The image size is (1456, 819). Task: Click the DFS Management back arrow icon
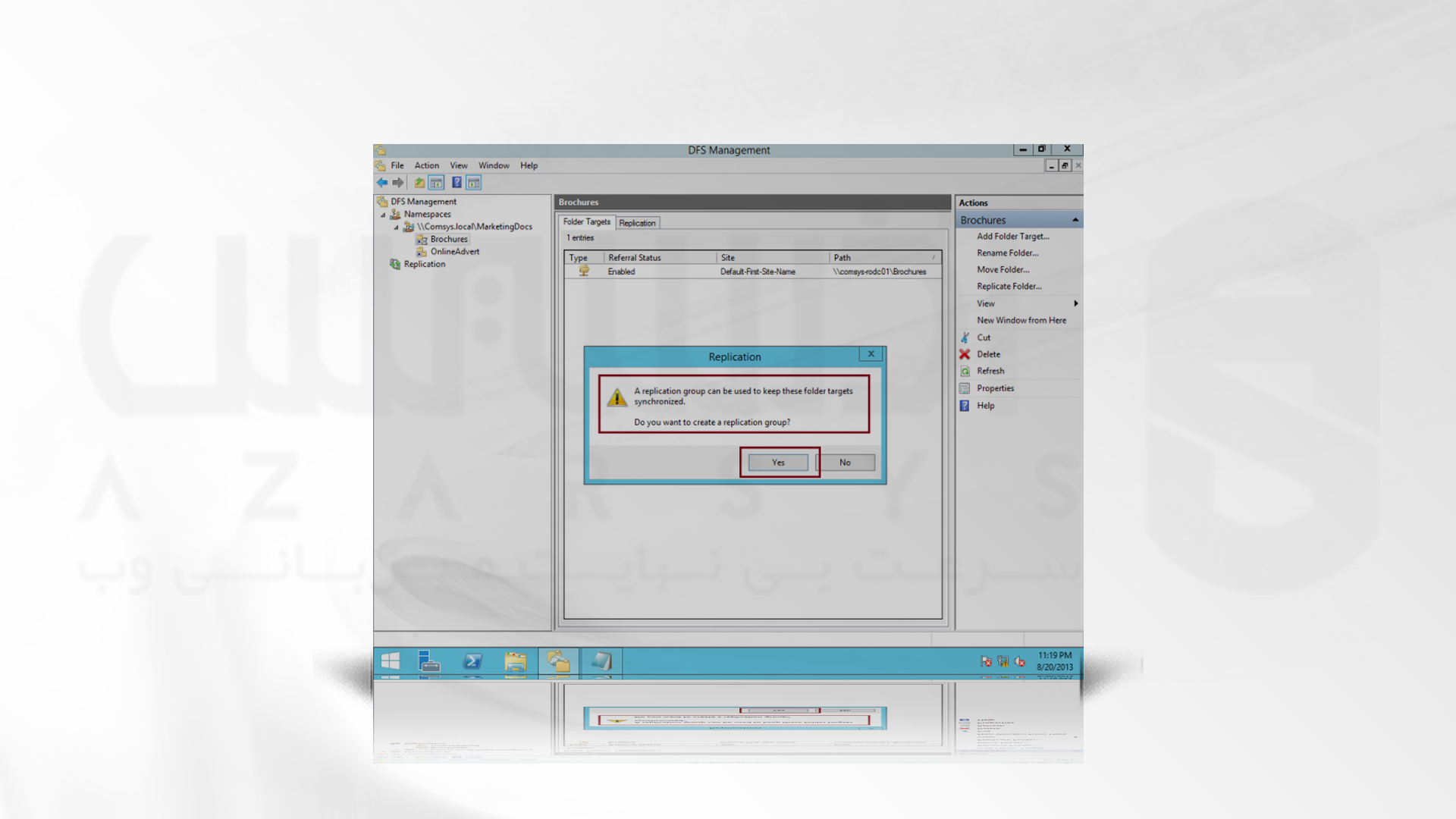382,182
